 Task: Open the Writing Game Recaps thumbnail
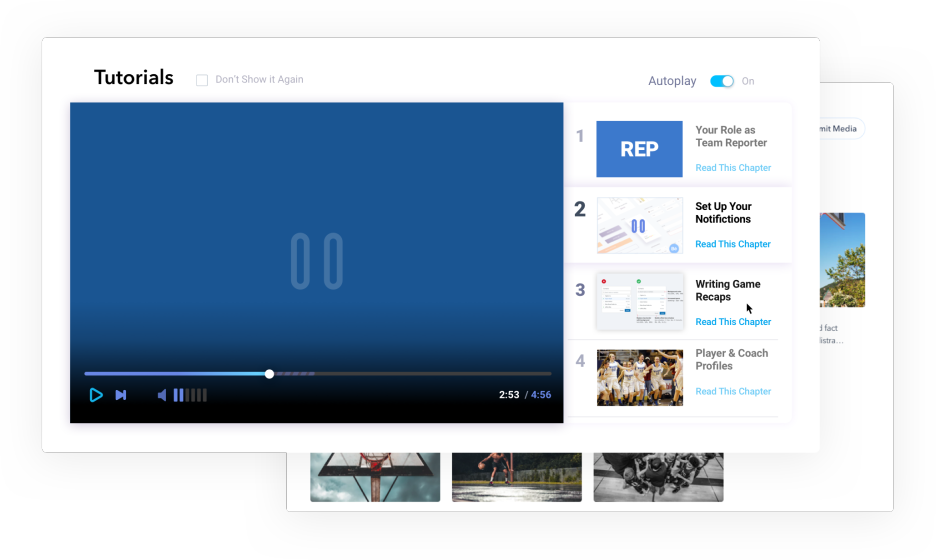[639, 301]
